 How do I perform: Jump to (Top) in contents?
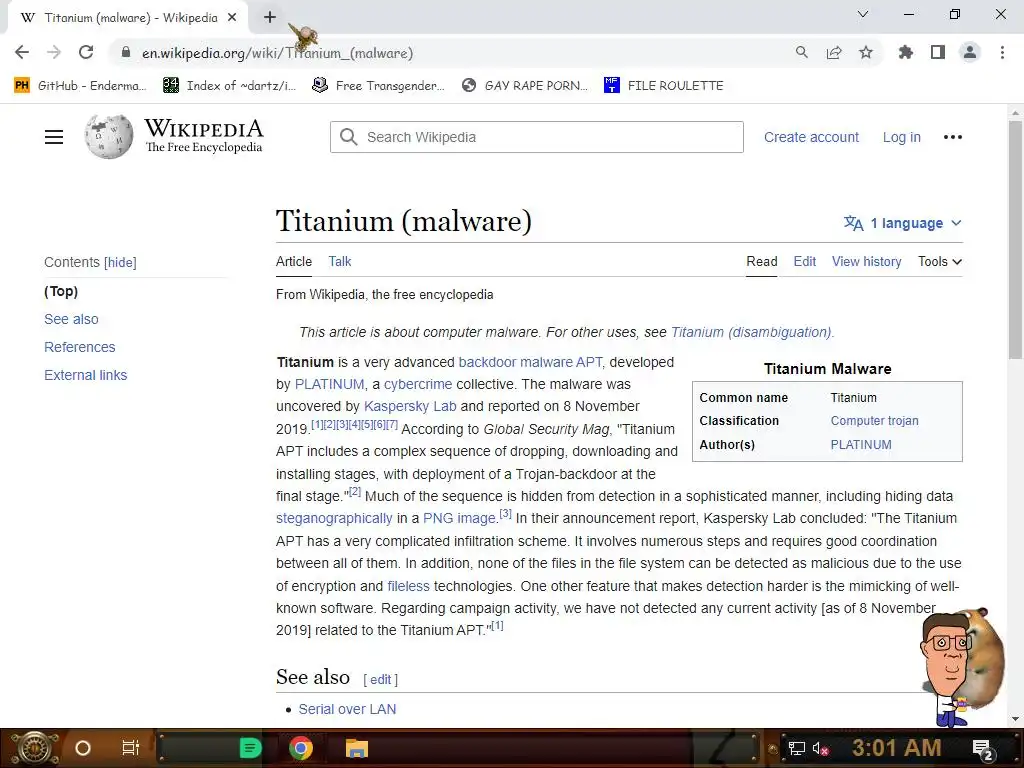(61, 291)
